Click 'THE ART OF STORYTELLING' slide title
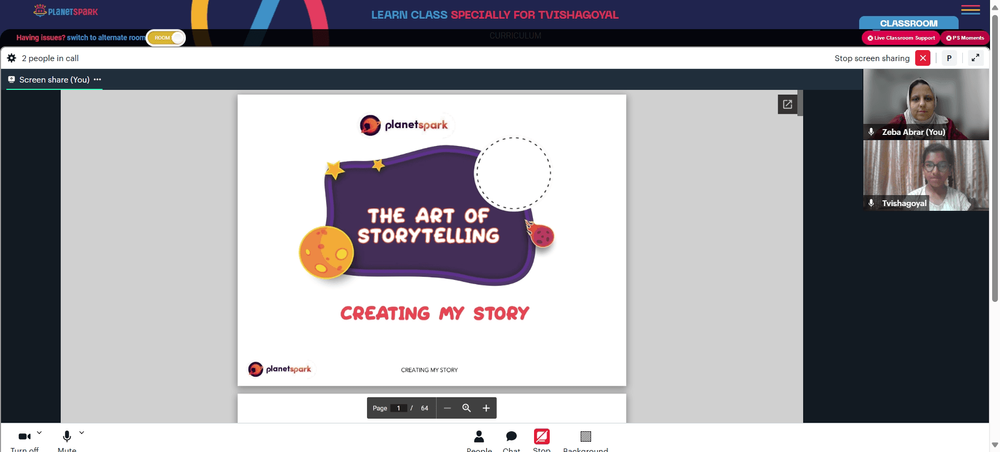 point(429,226)
